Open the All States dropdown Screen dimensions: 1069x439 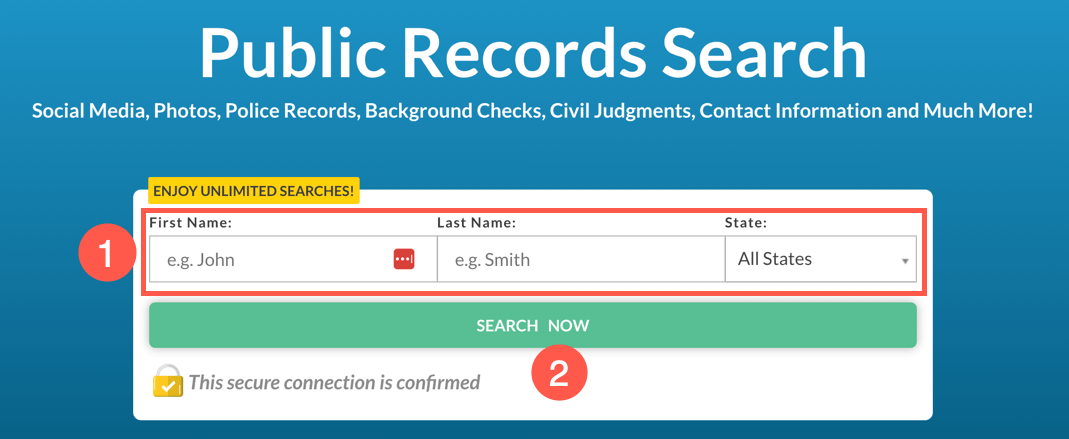[821, 259]
